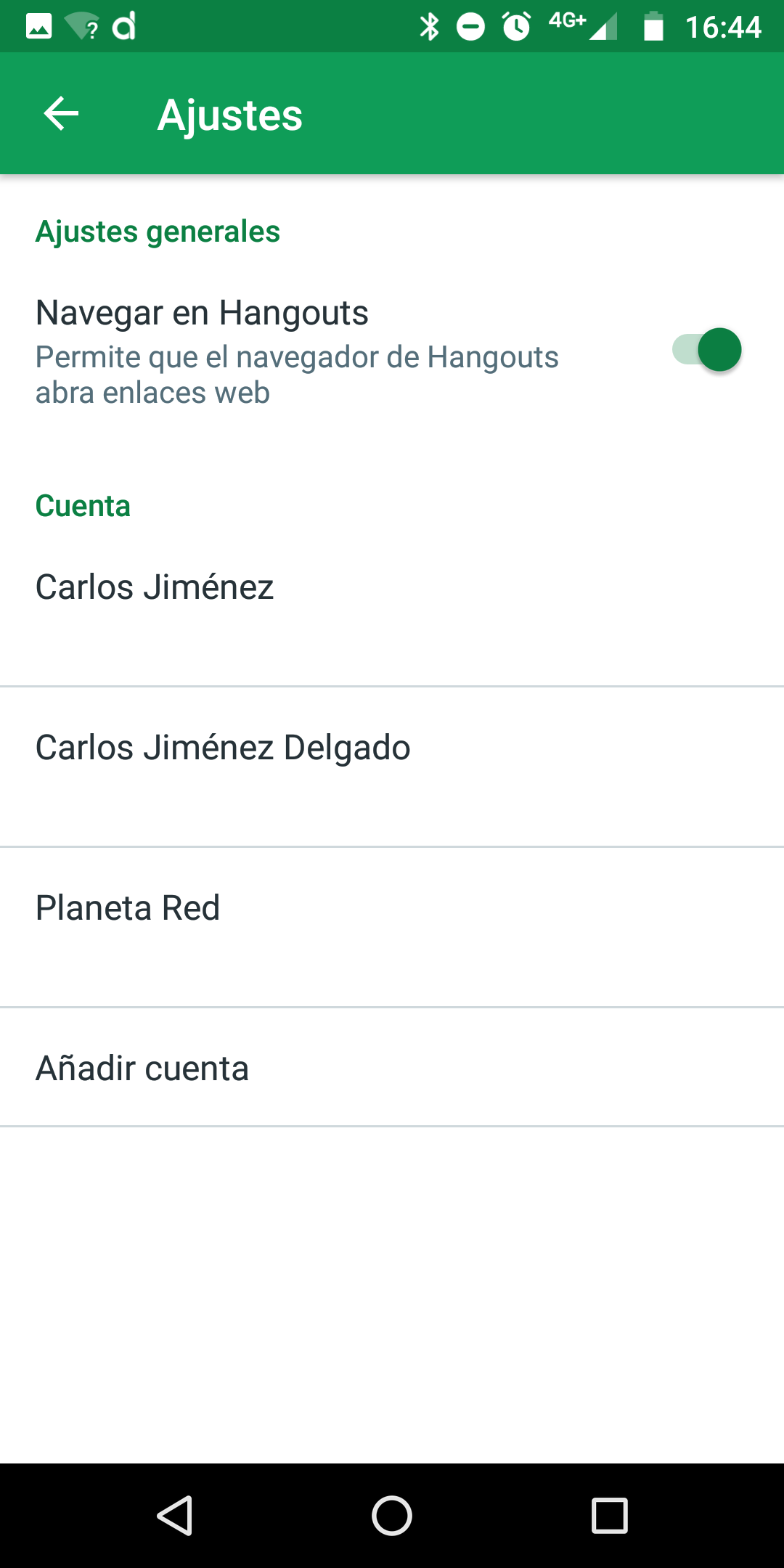The width and height of the screenshot is (784, 1568).
Task: Tap the Ajustes generales section header
Action: pos(158,232)
